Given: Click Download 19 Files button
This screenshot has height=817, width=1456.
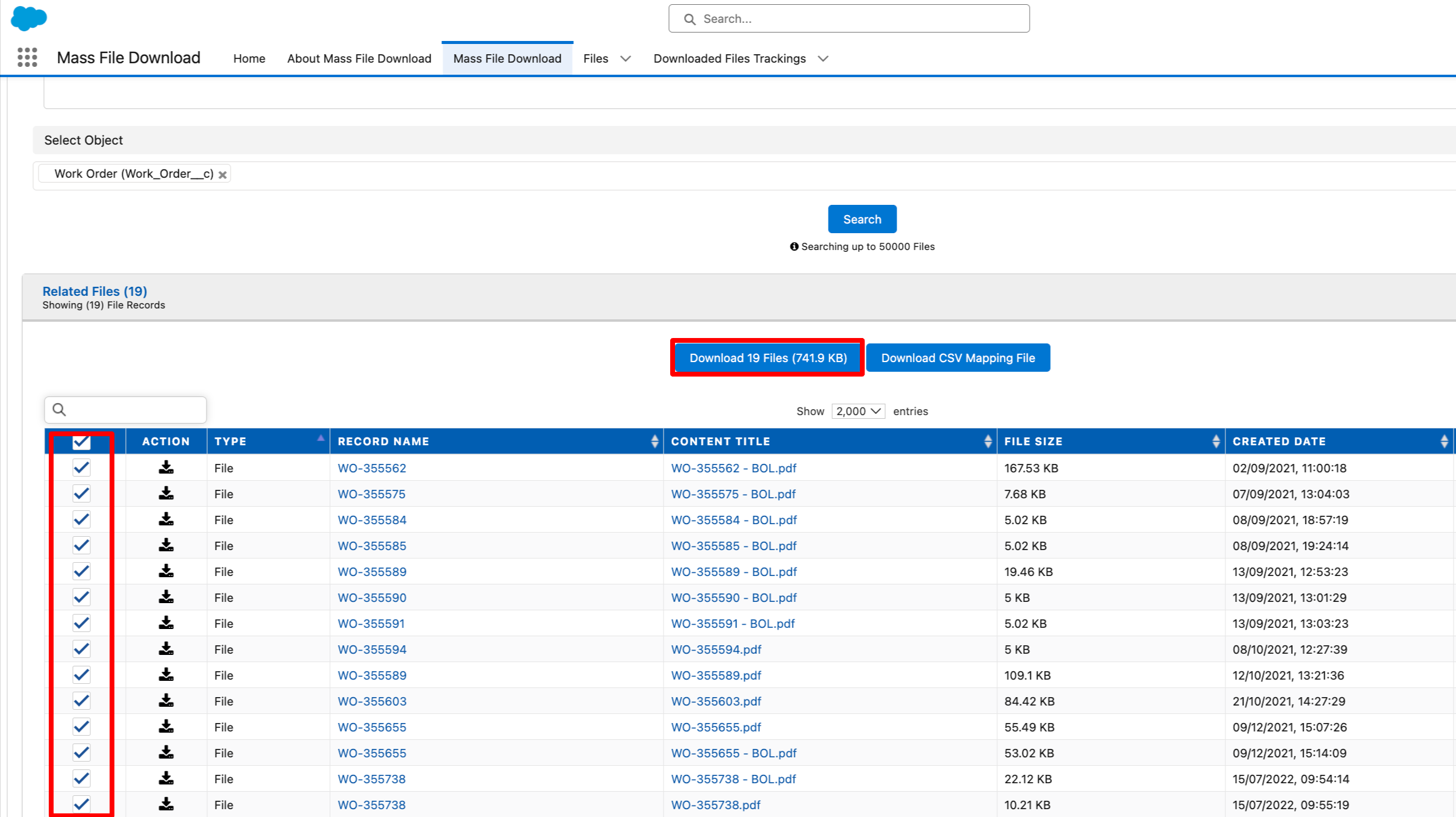Looking at the screenshot, I should (x=768, y=358).
